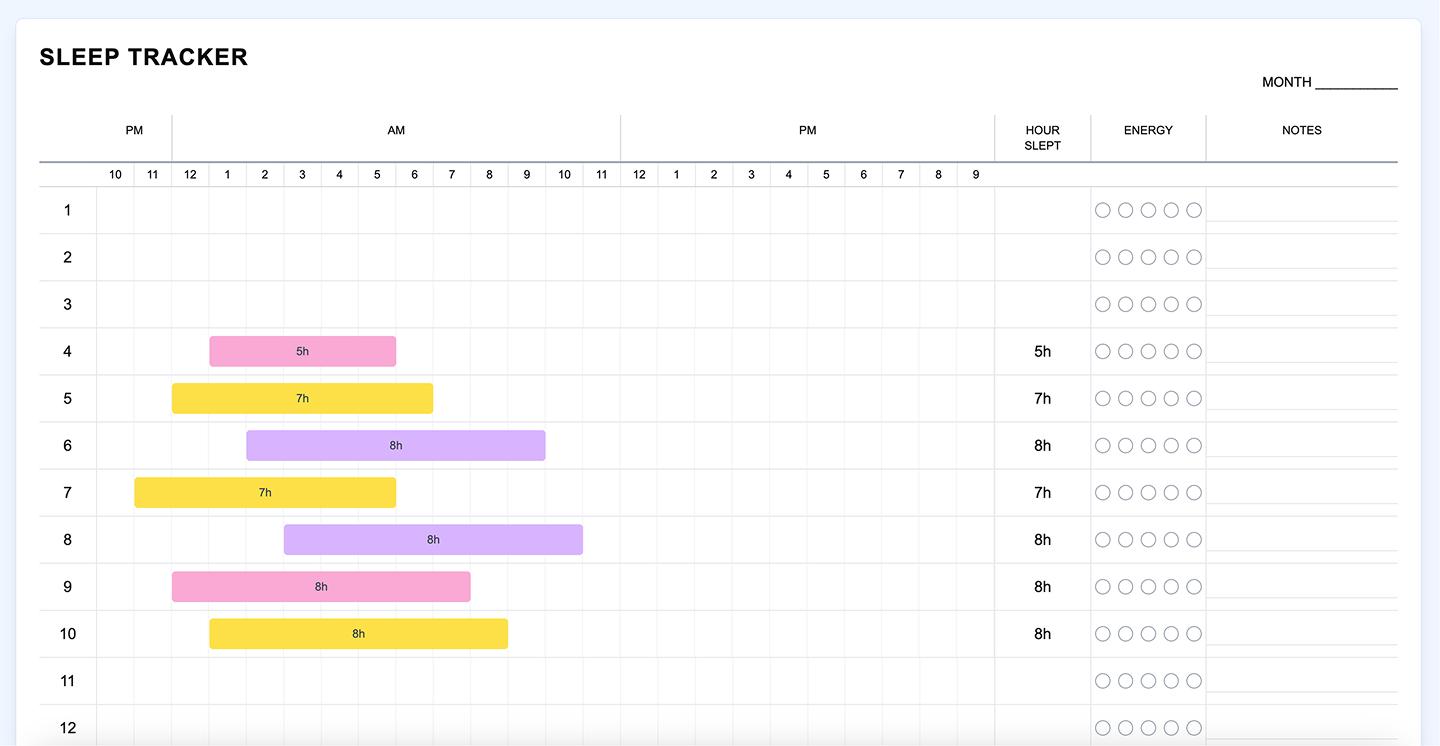Screen dimensions: 1440x746
Task: Select the fifth energy circle for day 11
Action: coord(1194,680)
